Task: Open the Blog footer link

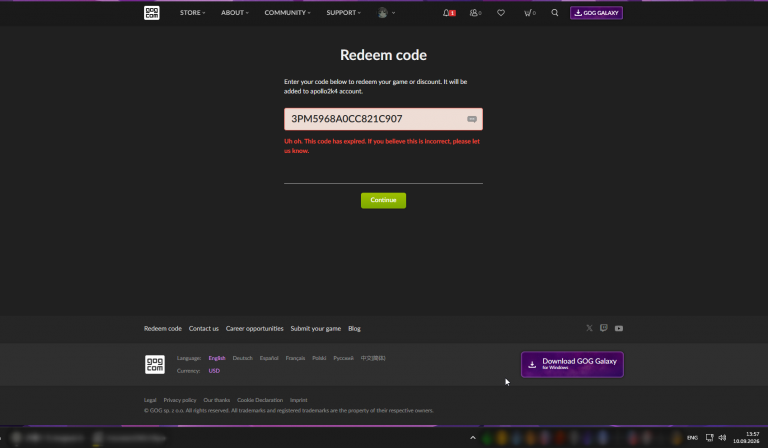Action: [354, 329]
